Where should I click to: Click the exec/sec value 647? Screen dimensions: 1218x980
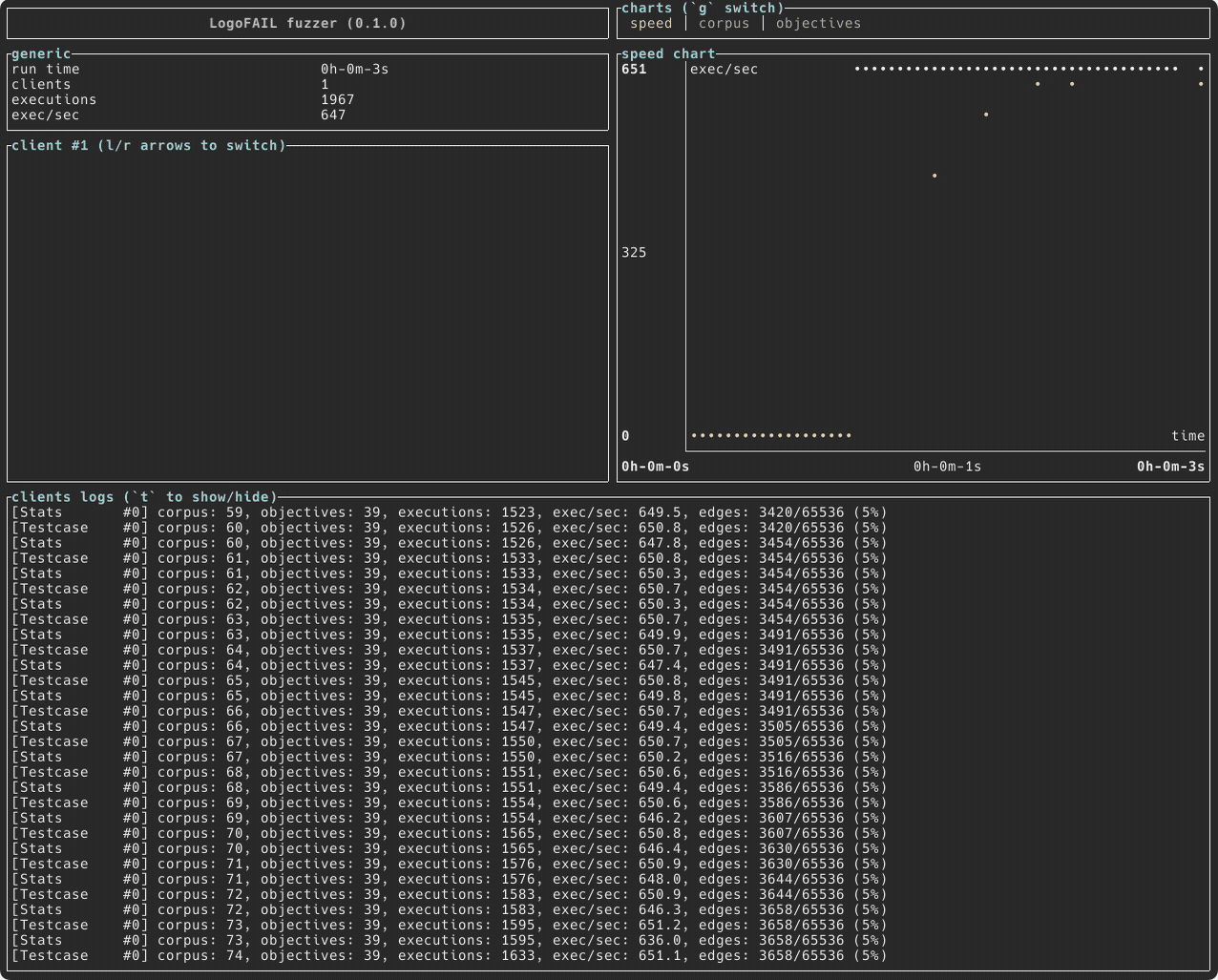click(x=331, y=114)
